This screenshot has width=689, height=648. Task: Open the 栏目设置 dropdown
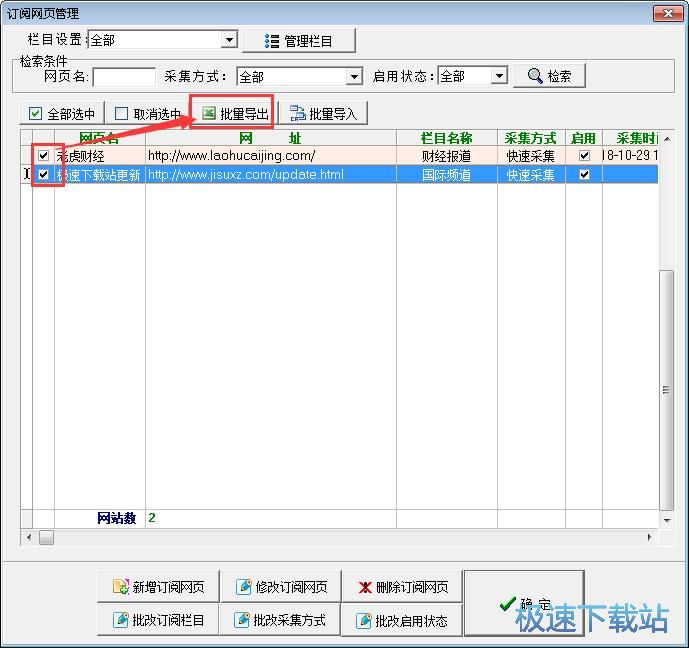pyautogui.click(x=229, y=40)
